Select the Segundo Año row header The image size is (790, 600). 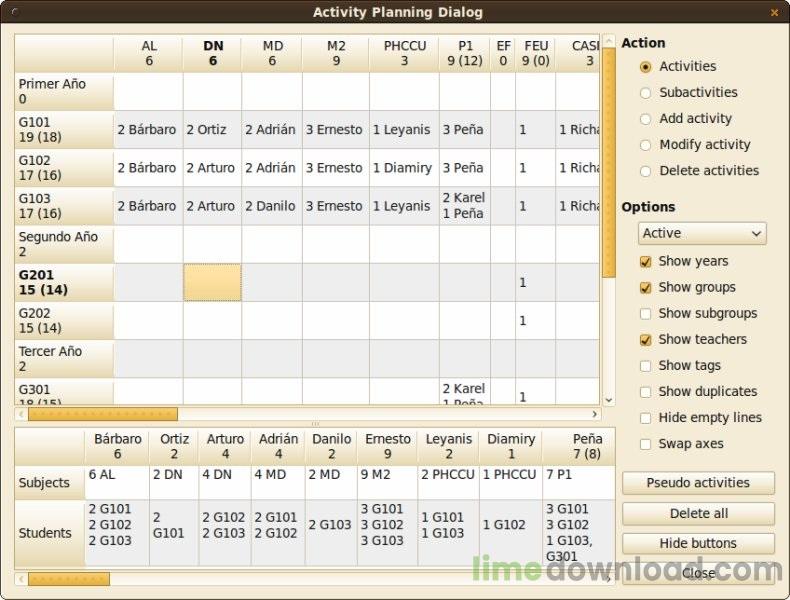coord(64,244)
